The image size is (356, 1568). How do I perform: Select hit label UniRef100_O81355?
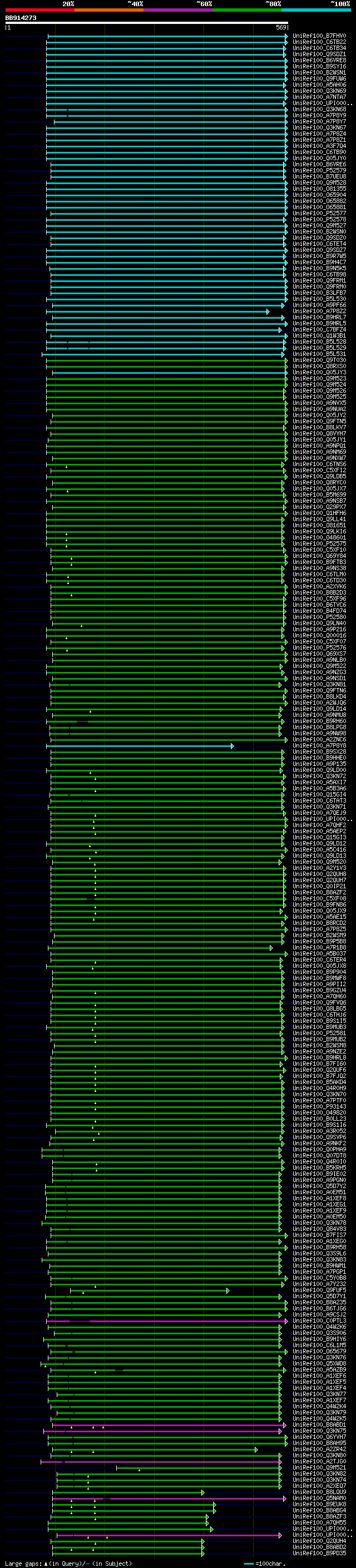pyautogui.click(x=319, y=189)
